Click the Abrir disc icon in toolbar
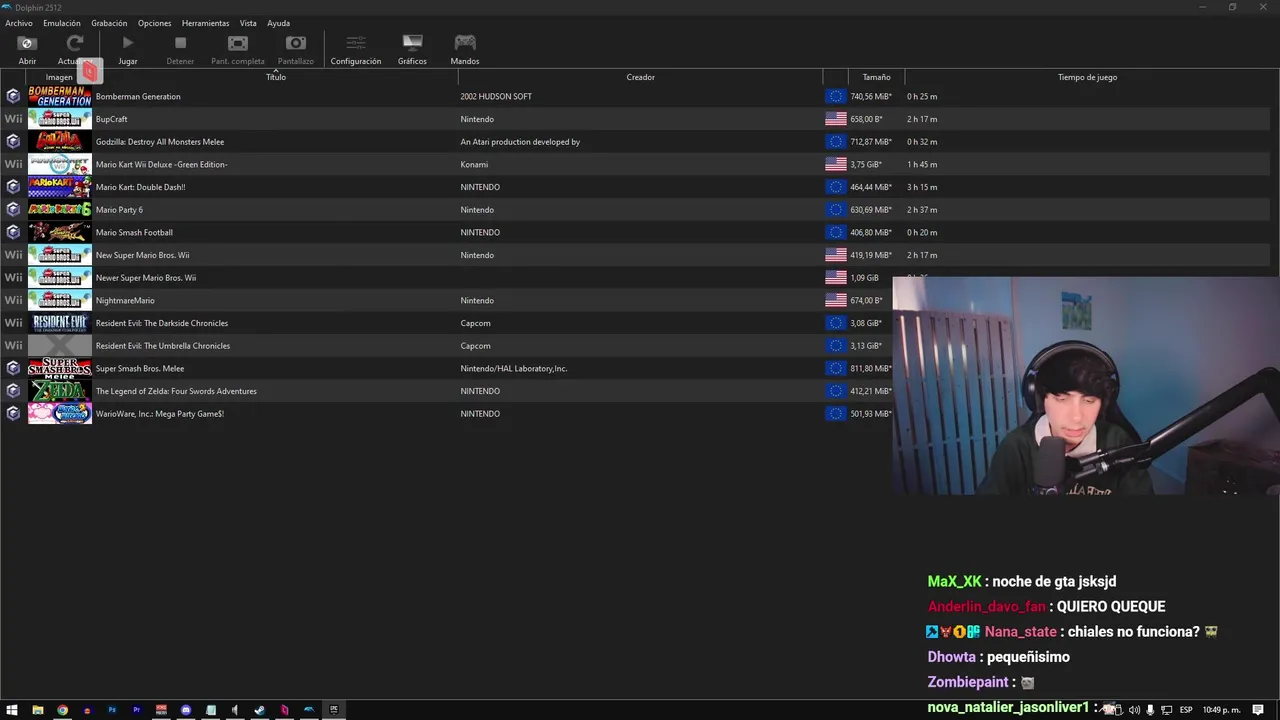The image size is (1280, 720). 27,43
